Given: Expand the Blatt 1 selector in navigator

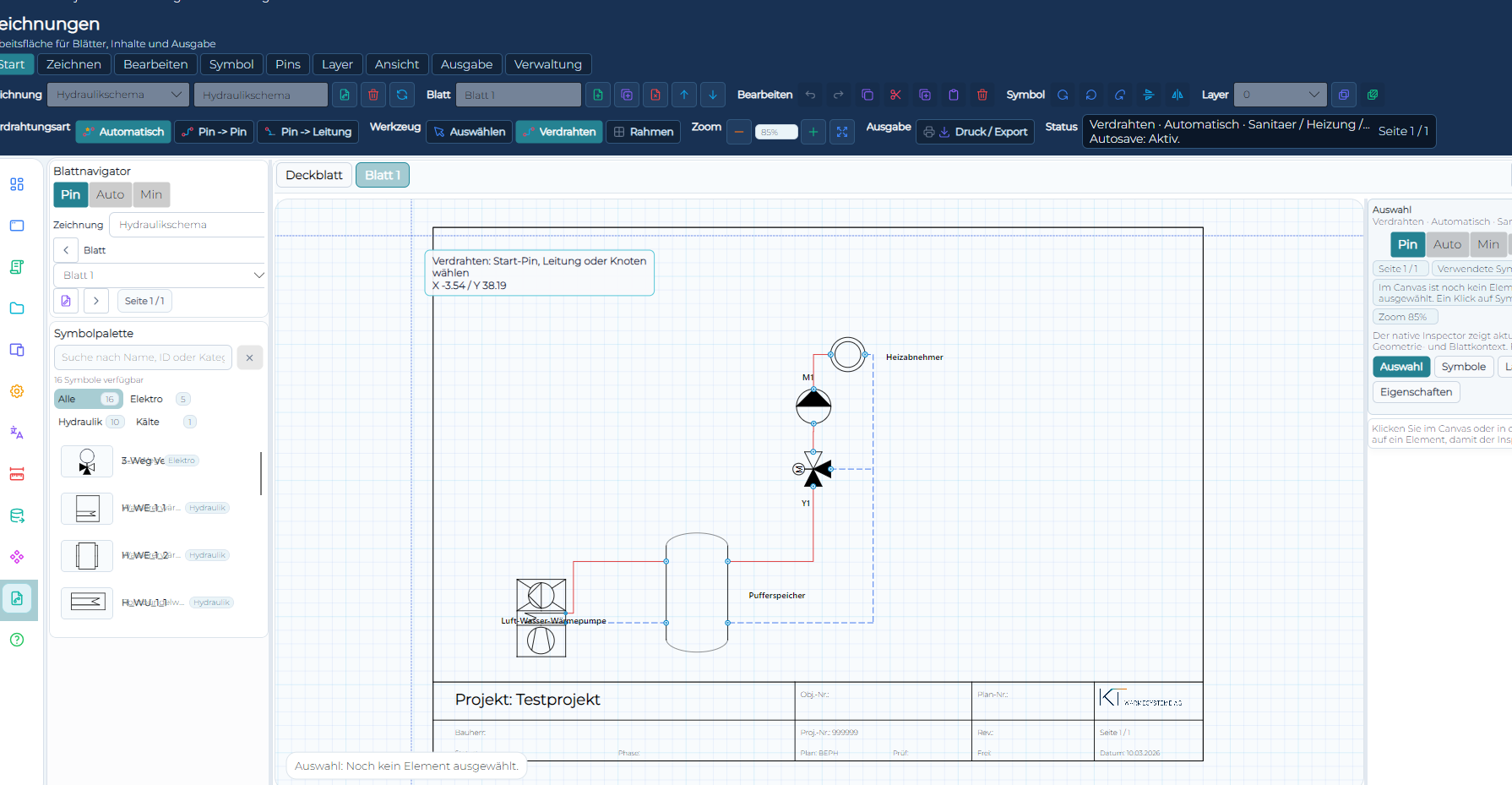Looking at the screenshot, I should point(160,275).
